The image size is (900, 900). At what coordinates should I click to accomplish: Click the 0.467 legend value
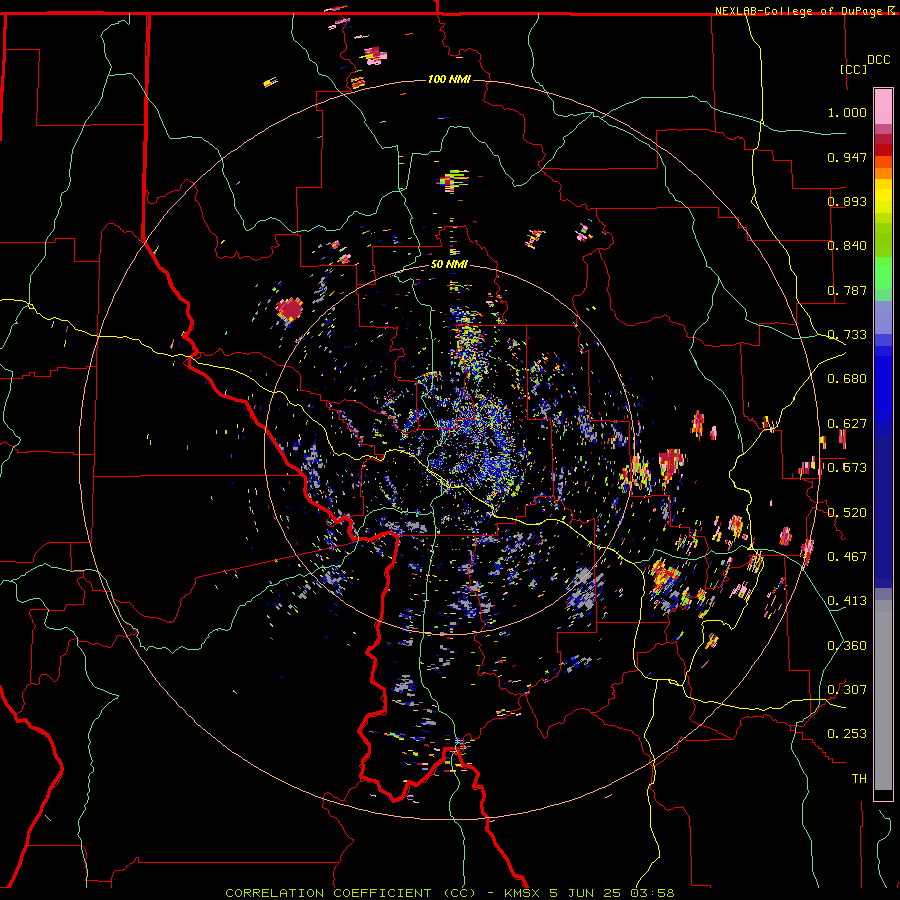pyautogui.click(x=847, y=557)
